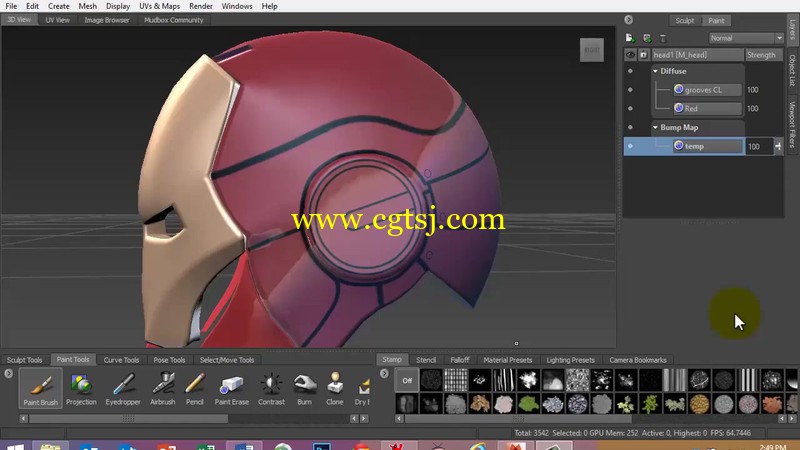Viewport: 800px width, 450px height.
Task: Toggle visibility dot of temp layer
Action: [630, 146]
